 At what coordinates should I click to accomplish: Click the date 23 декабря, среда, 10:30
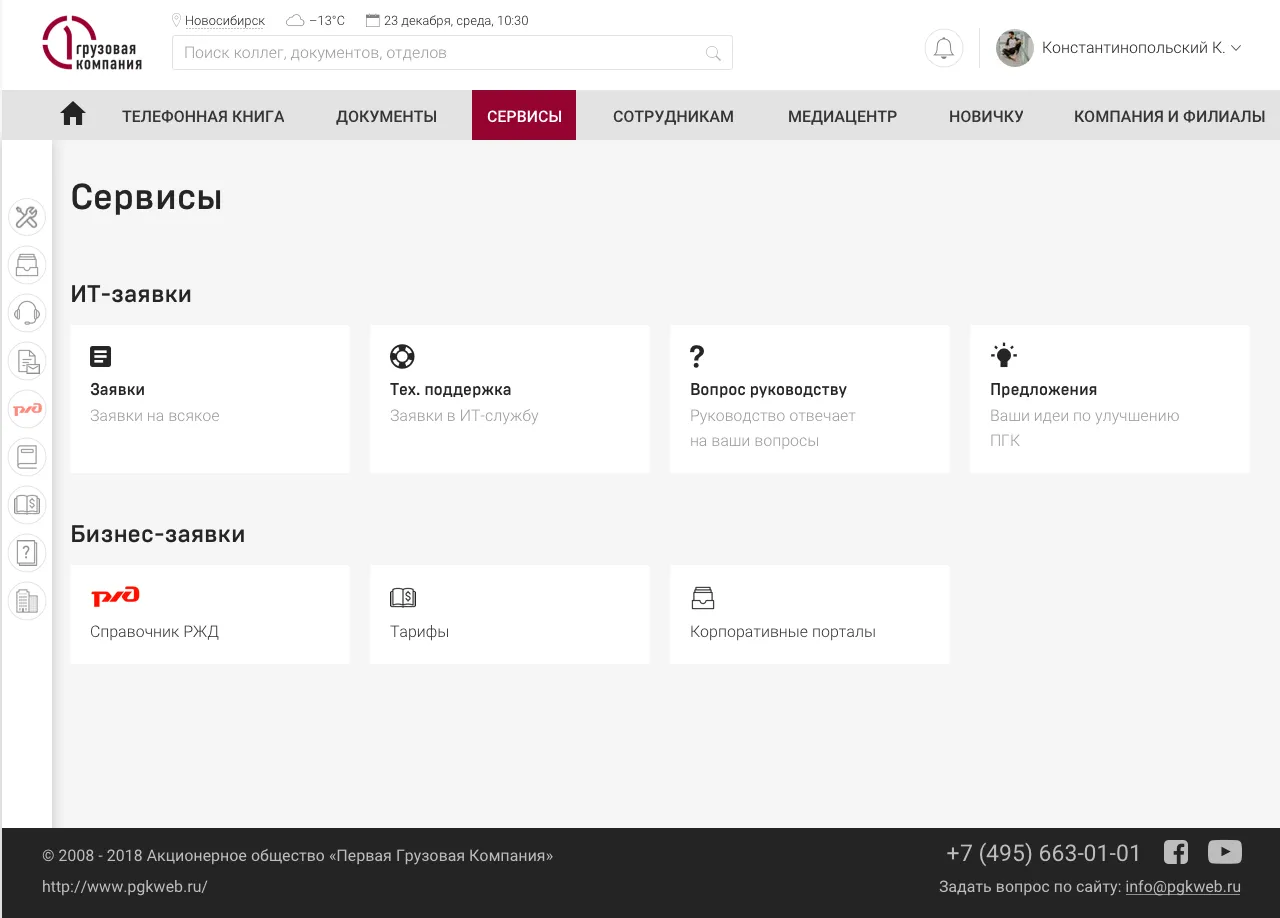pyautogui.click(x=456, y=20)
